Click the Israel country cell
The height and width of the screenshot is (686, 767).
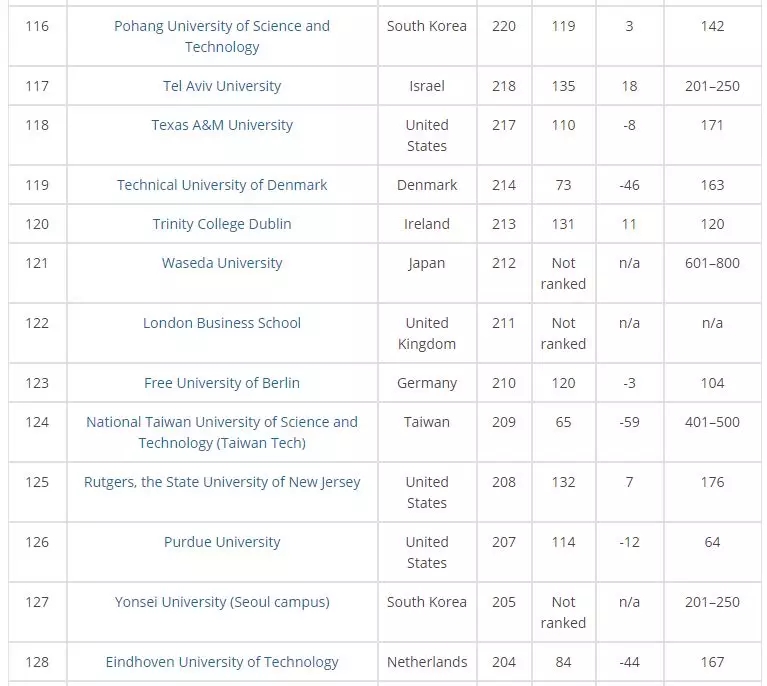click(x=427, y=86)
